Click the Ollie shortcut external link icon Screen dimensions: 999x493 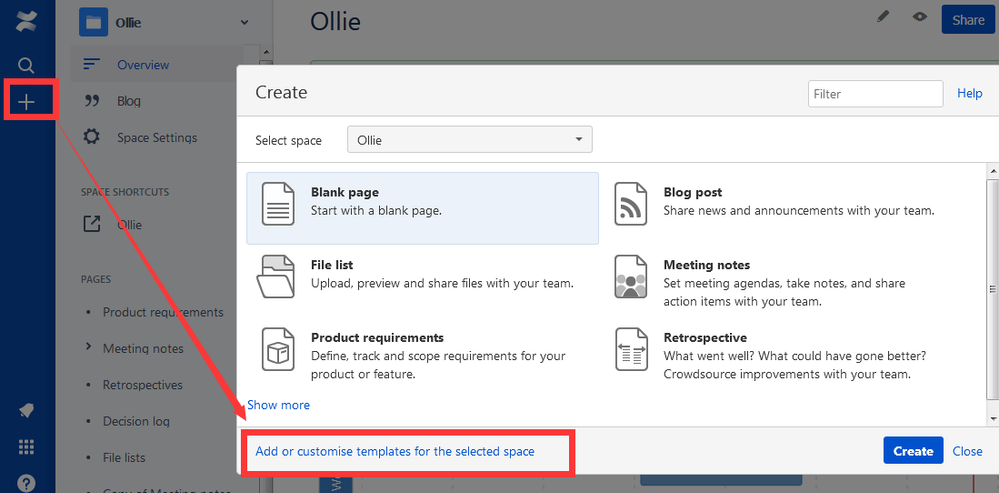tap(92, 224)
